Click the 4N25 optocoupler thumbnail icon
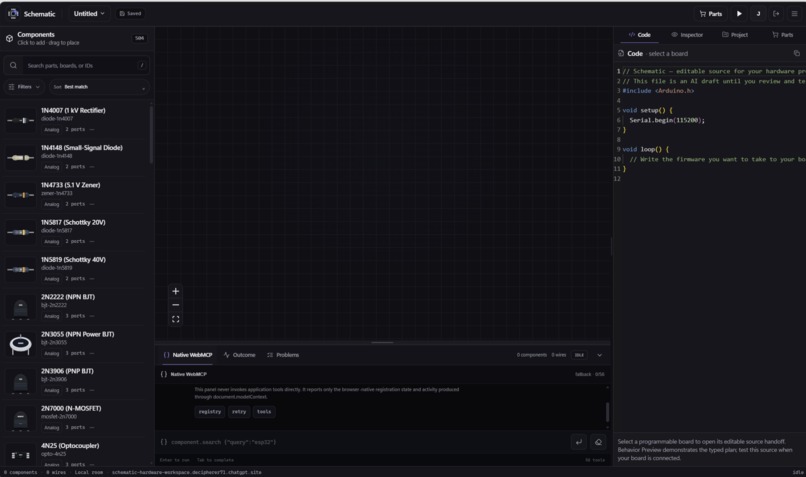This screenshot has width=806, height=477. (21, 455)
